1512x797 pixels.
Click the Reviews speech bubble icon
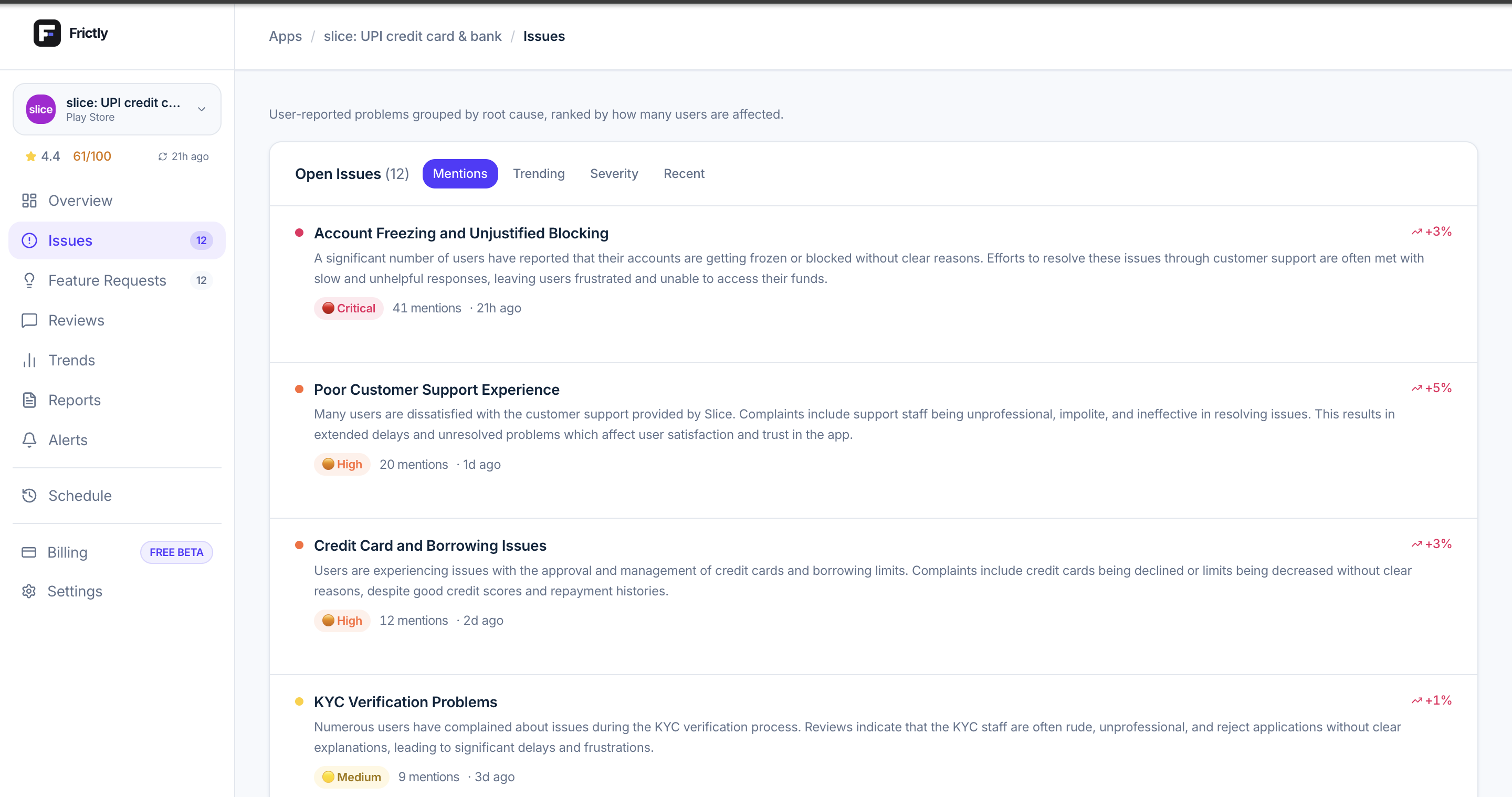pos(29,320)
